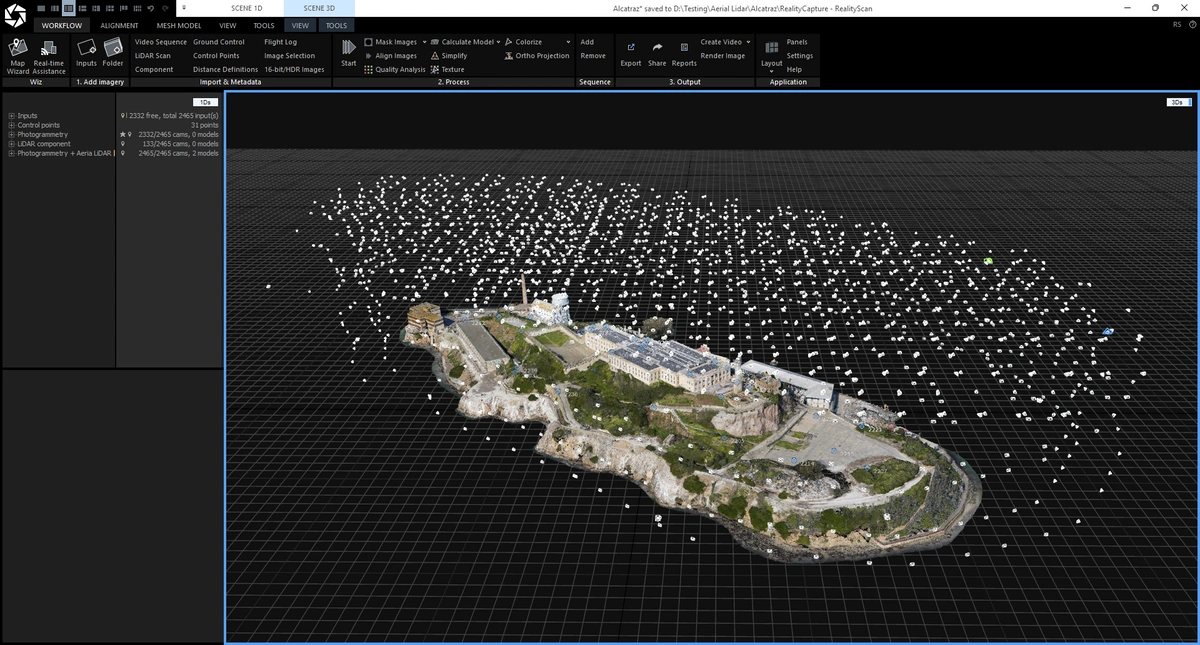Click the 1Ds view label
The width and height of the screenshot is (1200, 645).
tap(205, 102)
